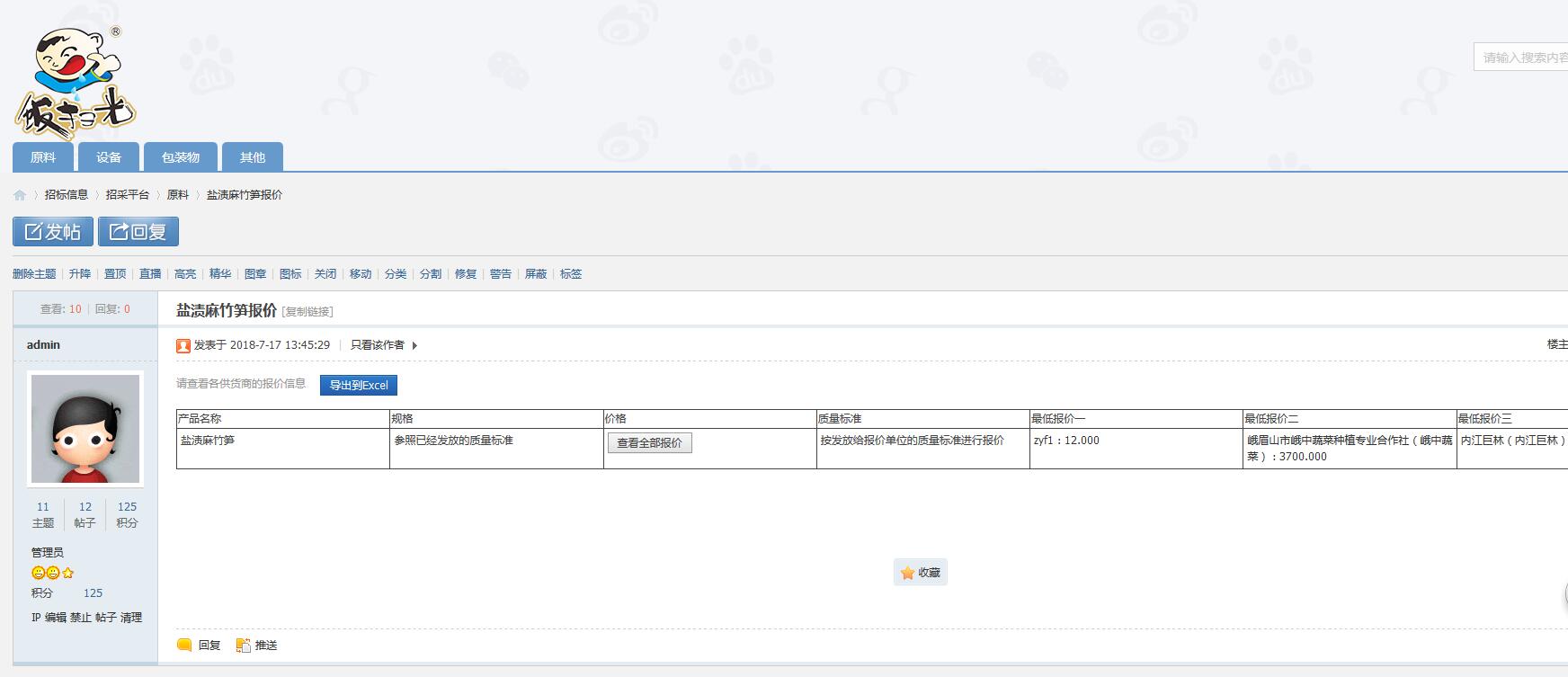
Task: Click the large 回复 reply button
Action: click(x=138, y=232)
